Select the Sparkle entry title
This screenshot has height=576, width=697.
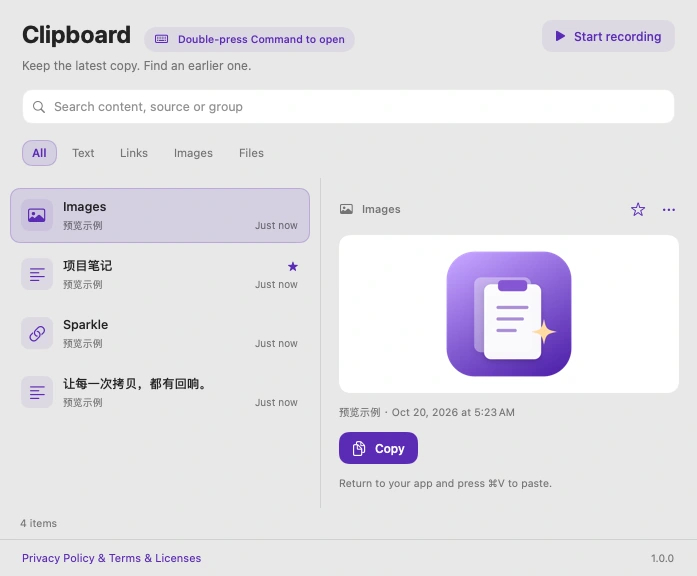(85, 324)
